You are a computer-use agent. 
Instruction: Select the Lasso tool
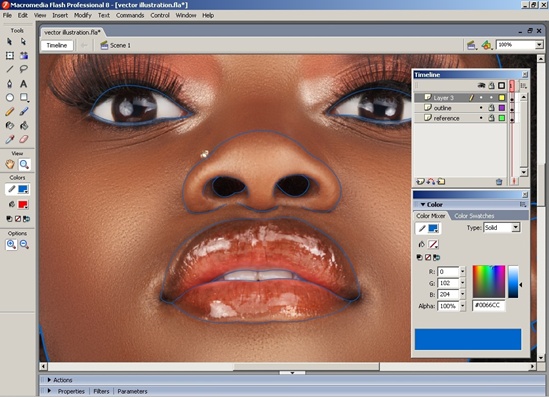(x=23, y=69)
